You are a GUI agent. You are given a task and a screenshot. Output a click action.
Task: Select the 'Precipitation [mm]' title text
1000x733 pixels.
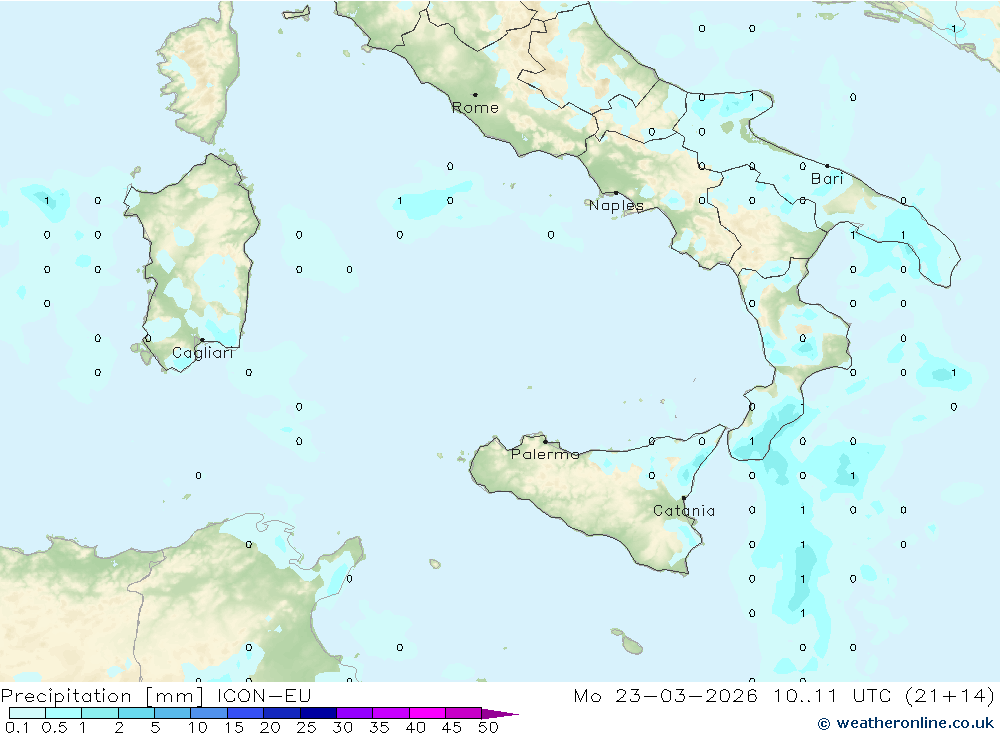tap(102, 696)
